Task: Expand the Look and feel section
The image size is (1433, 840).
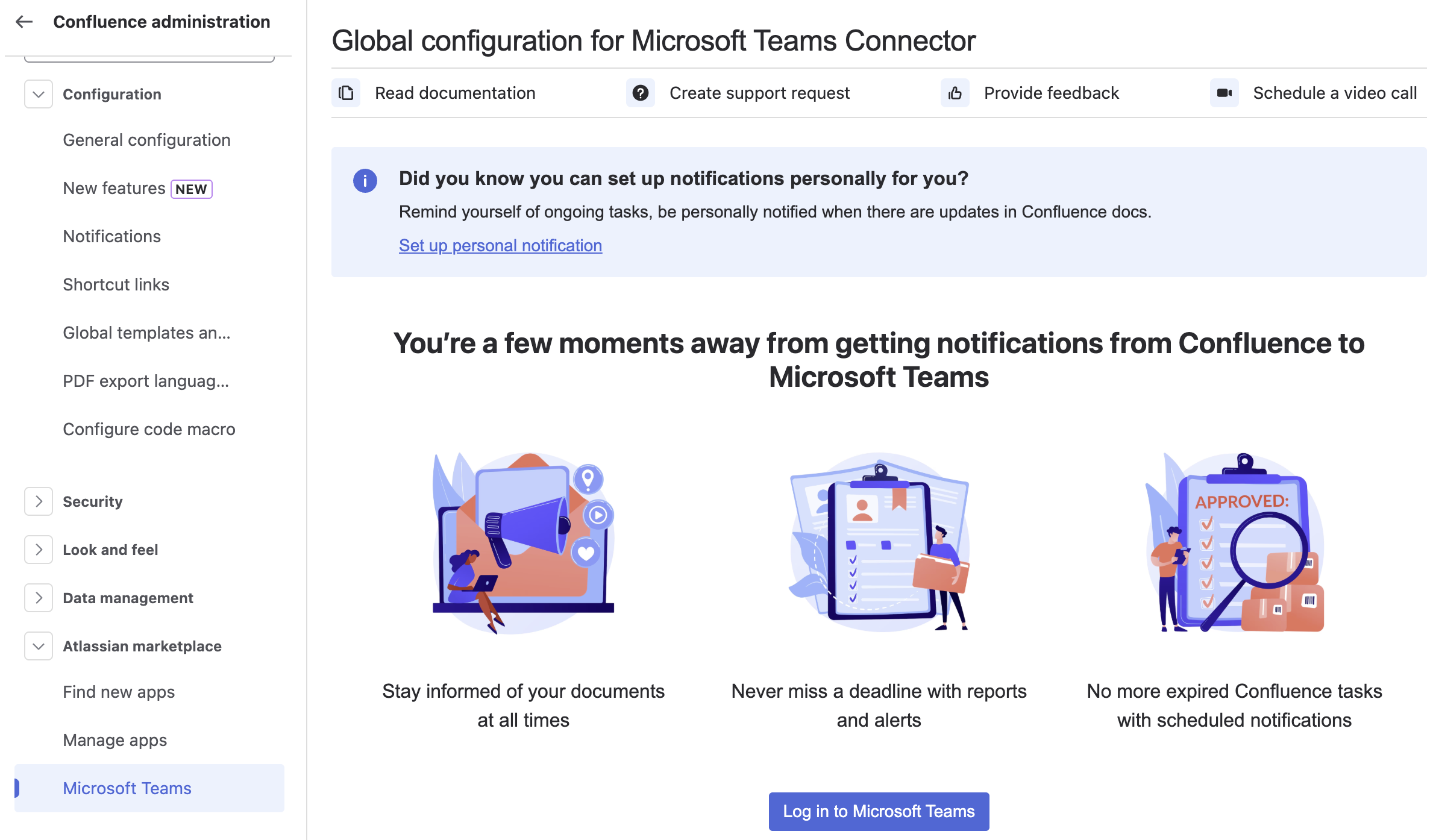Action: pos(39,550)
